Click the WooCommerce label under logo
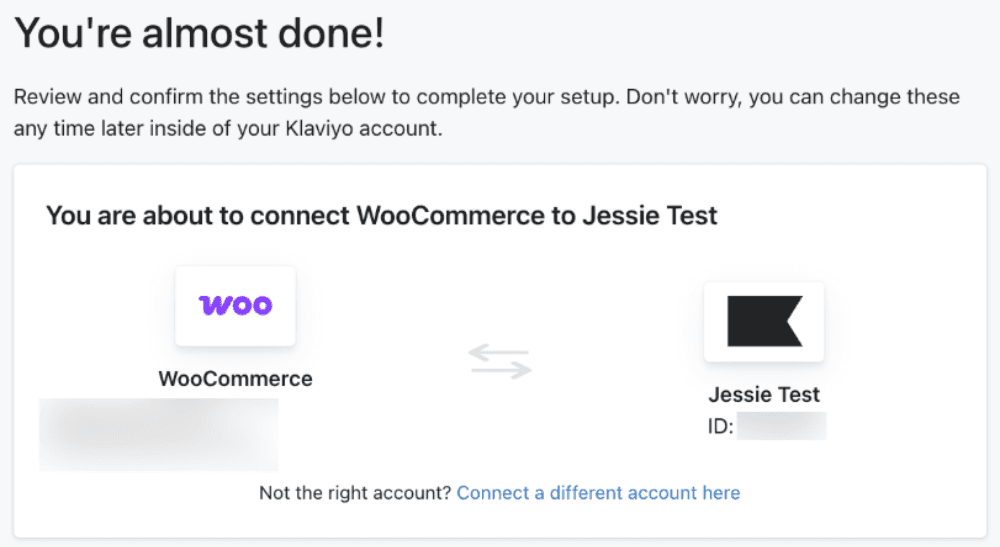The height and width of the screenshot is (547, 1000). [235, 379]
